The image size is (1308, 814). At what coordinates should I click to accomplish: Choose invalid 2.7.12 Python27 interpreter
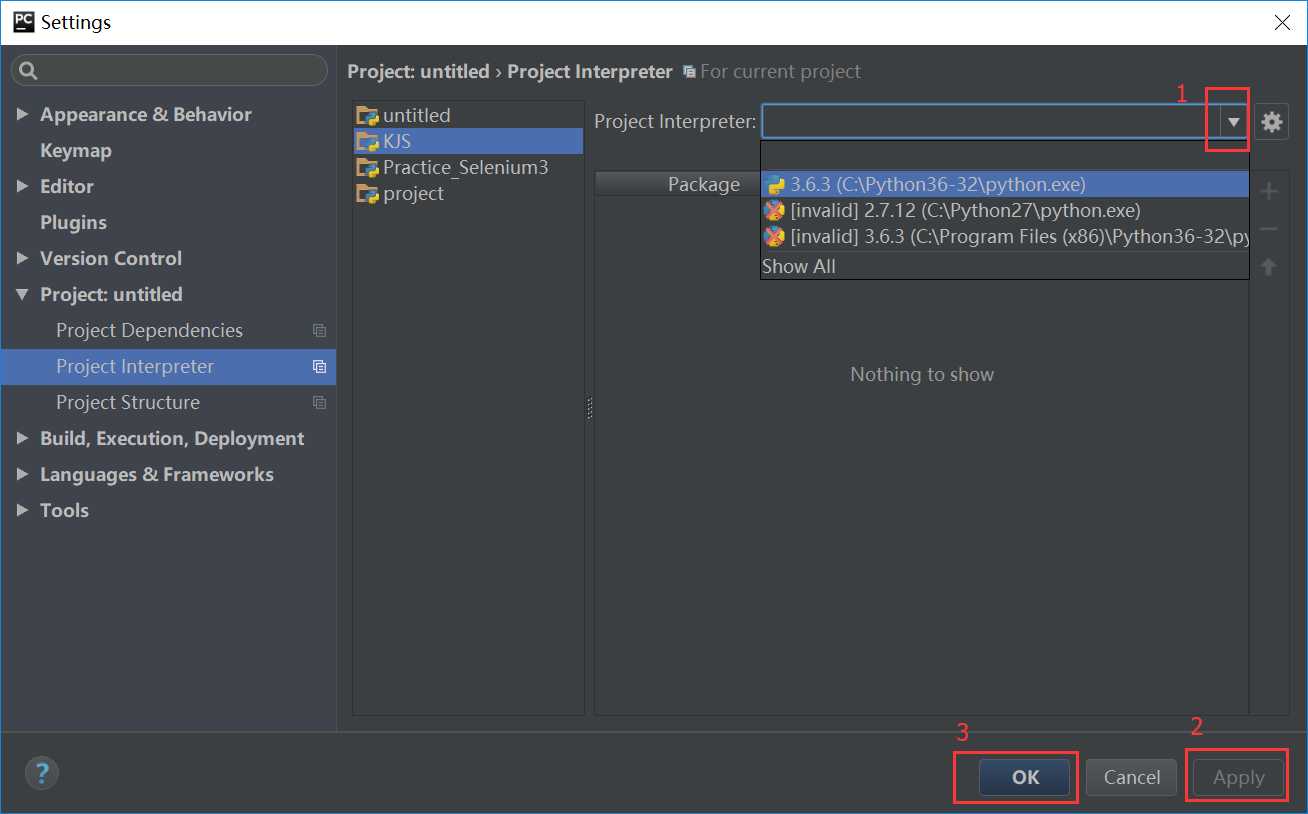[1005, 211]
